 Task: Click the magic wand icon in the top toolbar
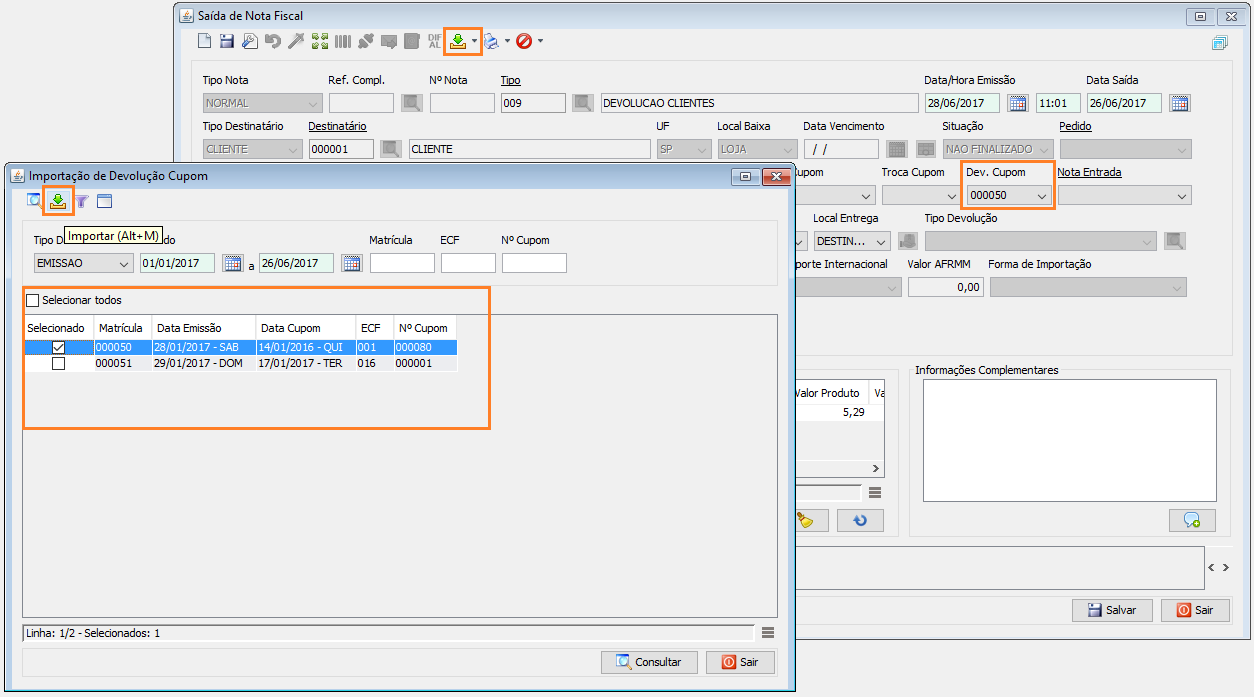296,41
